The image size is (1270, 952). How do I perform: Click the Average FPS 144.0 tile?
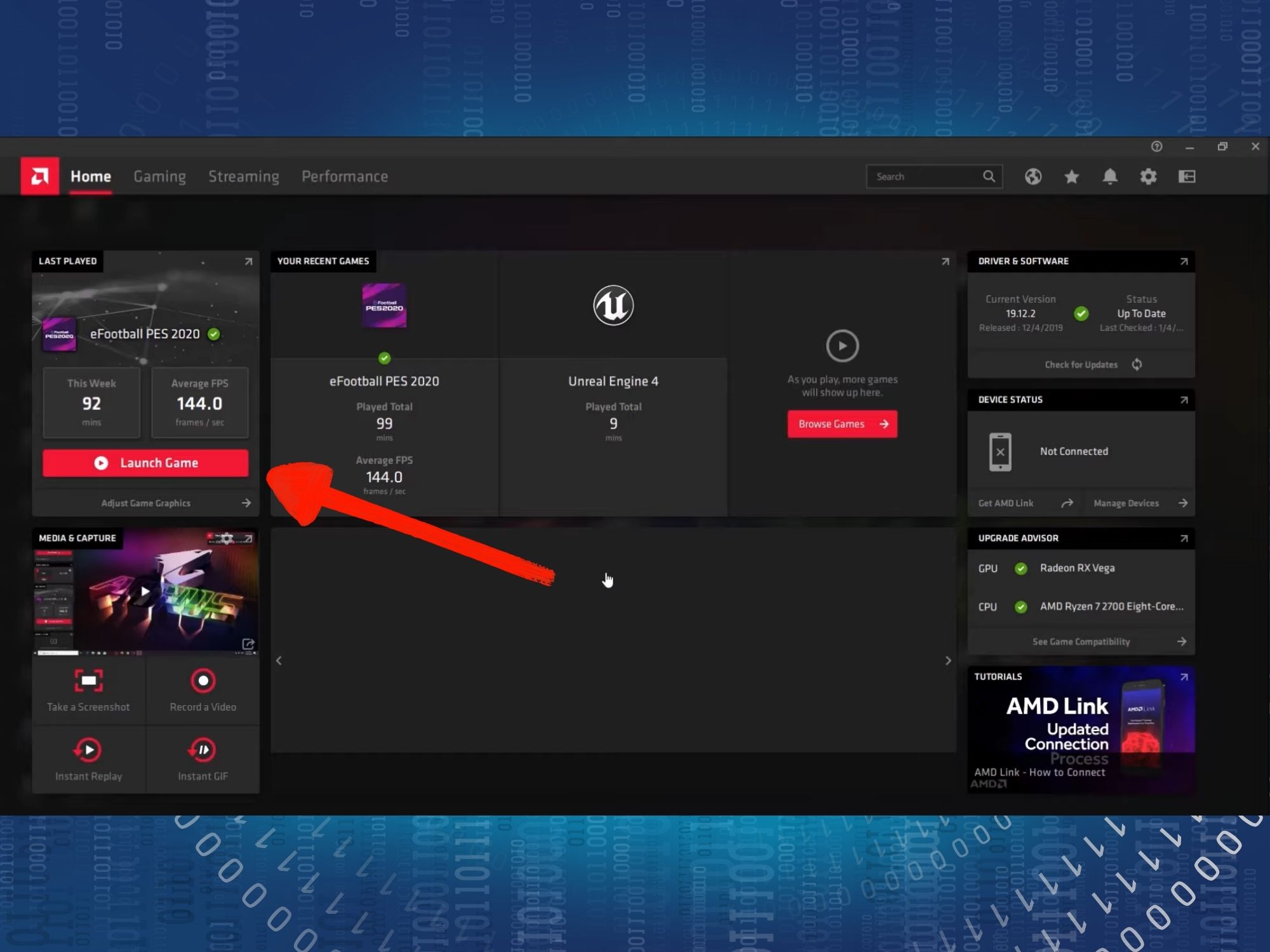click(x=199, y=402)
